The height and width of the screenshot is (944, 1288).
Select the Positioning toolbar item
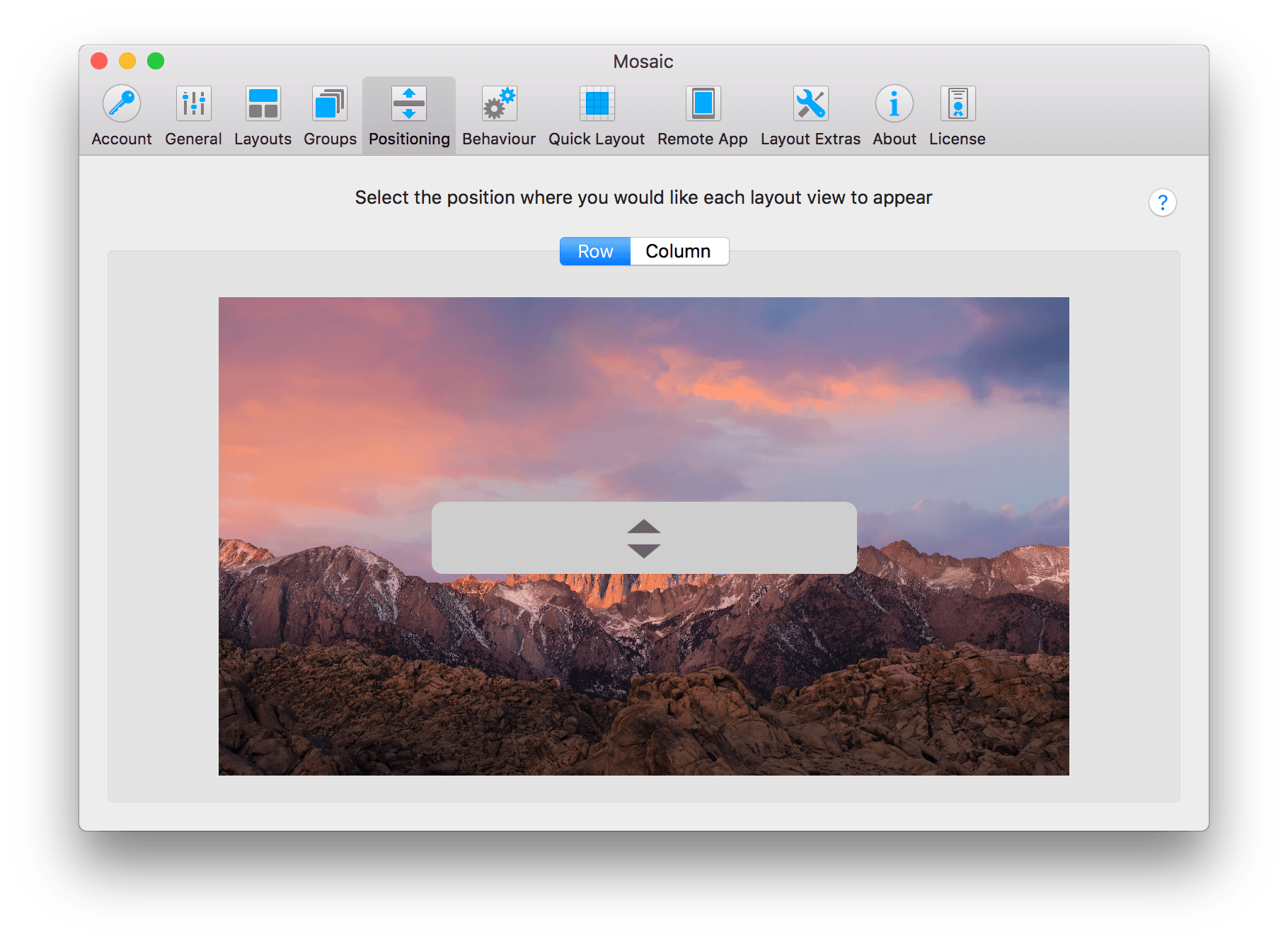pyautogui.click(x=409, y=116)
